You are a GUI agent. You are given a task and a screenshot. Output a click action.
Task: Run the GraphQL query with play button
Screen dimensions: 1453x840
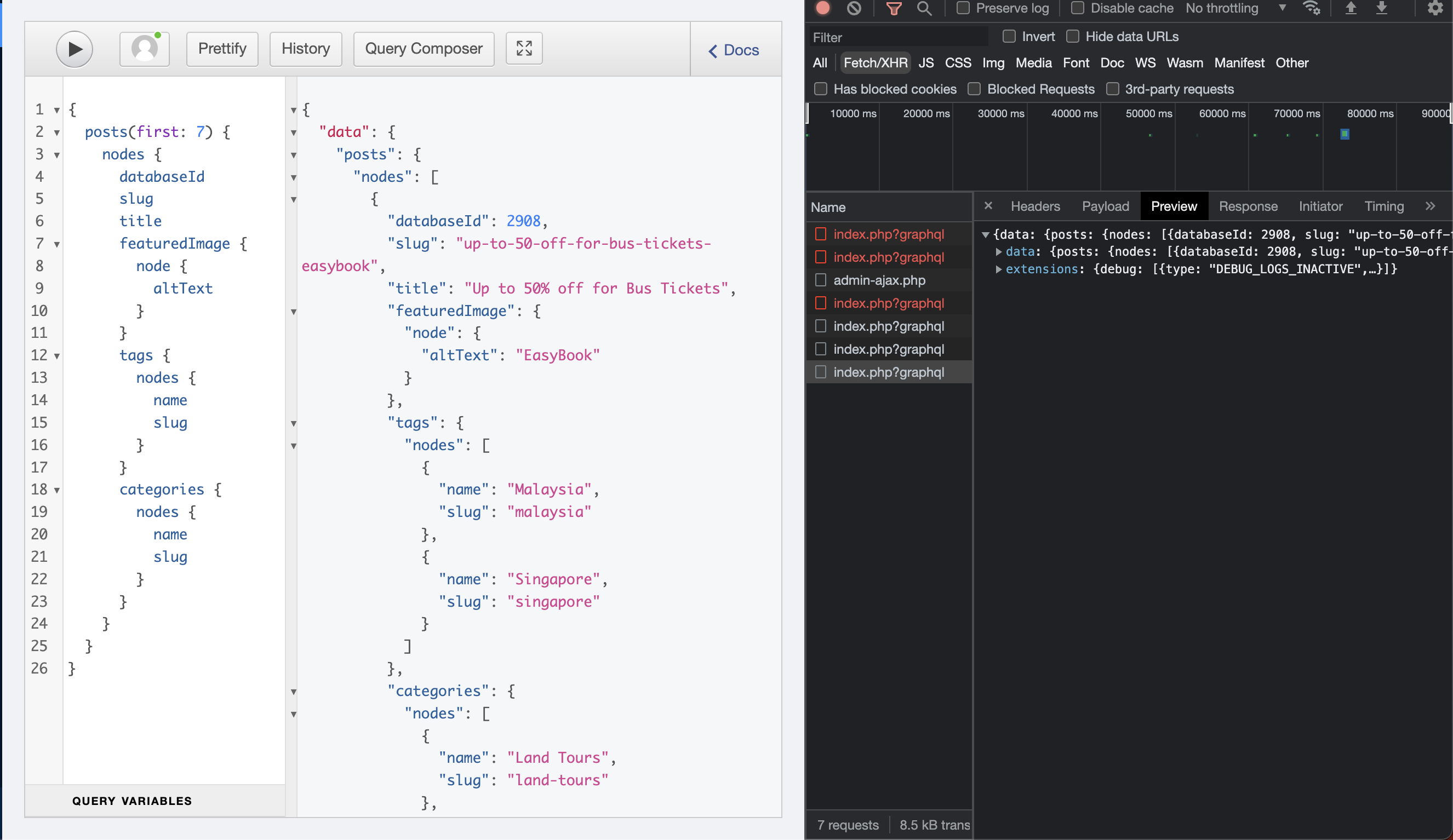[75, 49]
